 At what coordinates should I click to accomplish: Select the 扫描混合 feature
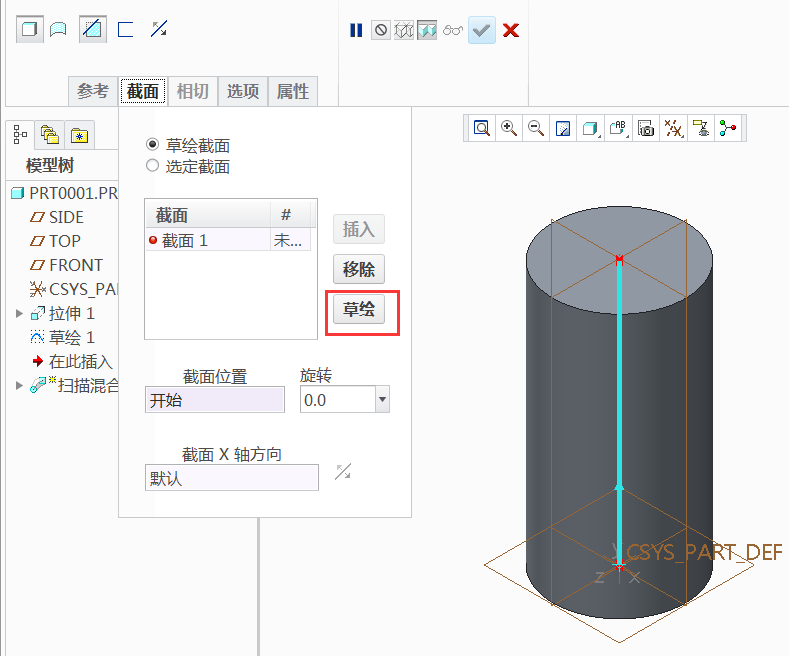click(74, 385)
